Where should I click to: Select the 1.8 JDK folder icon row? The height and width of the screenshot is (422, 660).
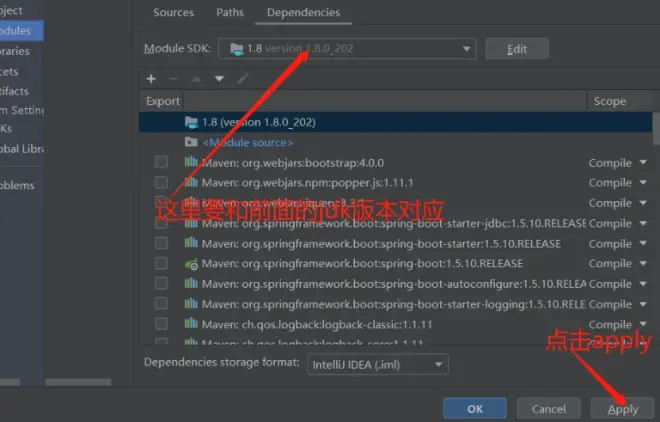[x=193, y=122]
